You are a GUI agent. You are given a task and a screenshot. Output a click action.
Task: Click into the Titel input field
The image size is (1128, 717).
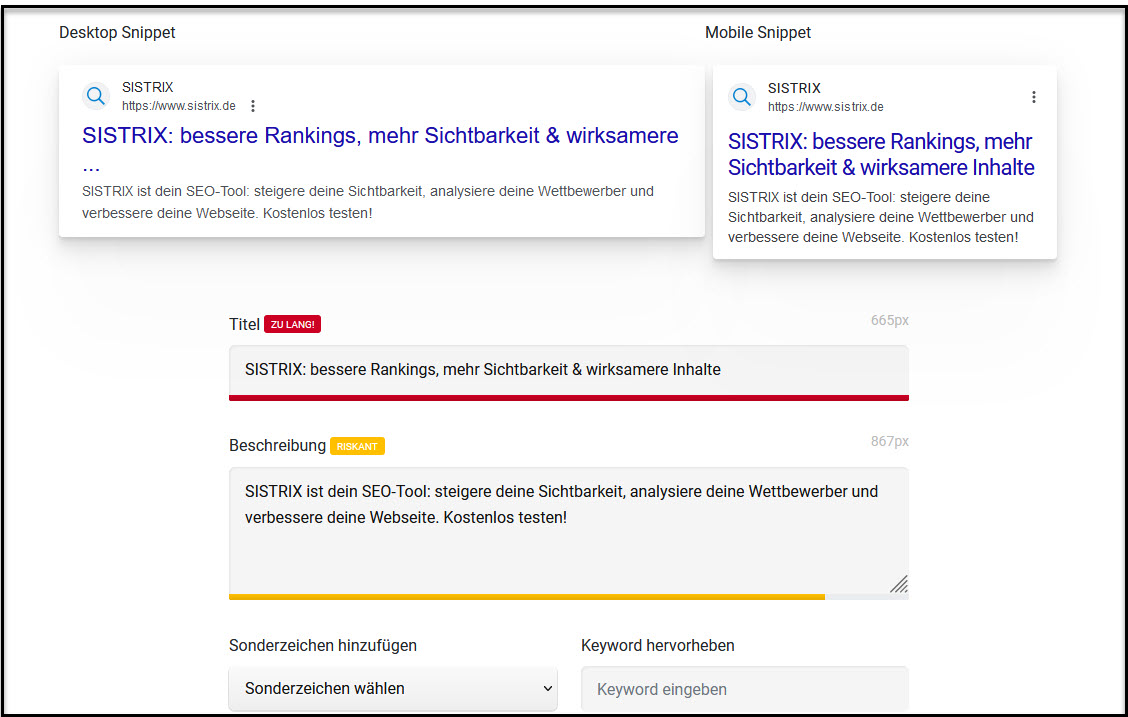pyautogui.click(x=568, y=370)
